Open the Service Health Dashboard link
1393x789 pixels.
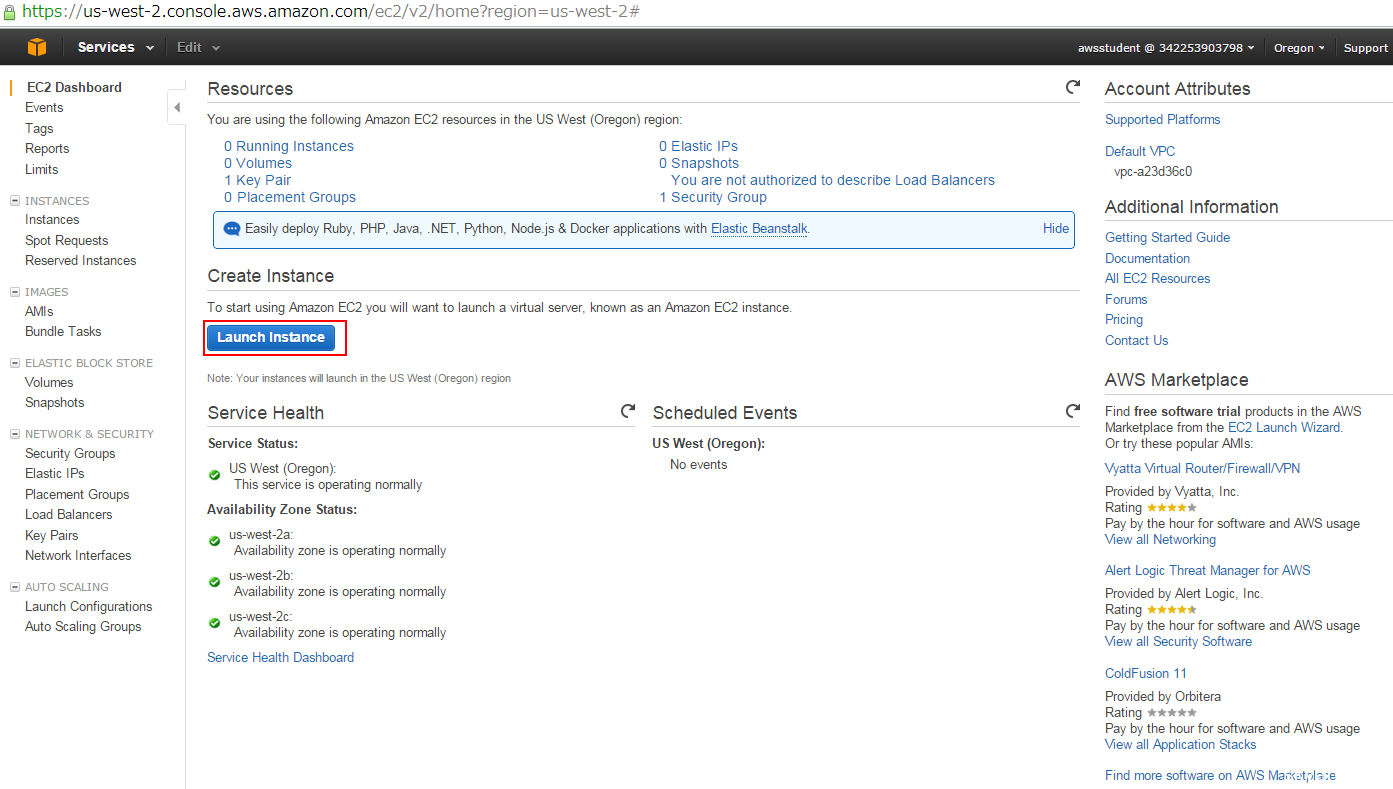280,657
